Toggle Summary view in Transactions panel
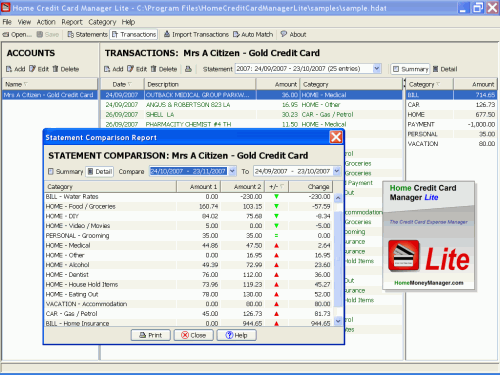Viewport: 500px width, 375px height. [410, 69]
